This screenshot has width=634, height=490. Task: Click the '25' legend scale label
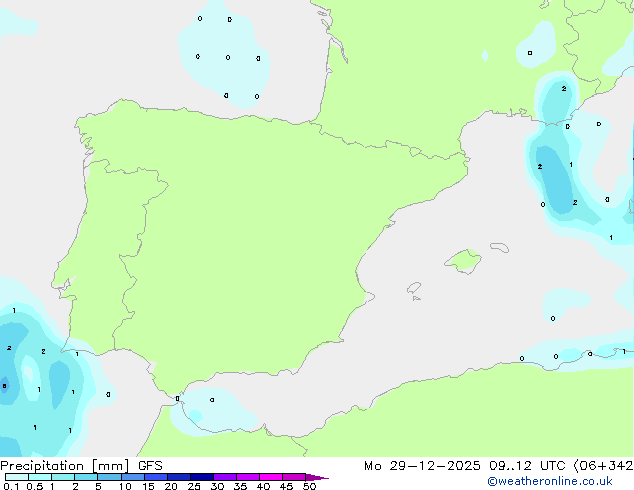[194, 486]
